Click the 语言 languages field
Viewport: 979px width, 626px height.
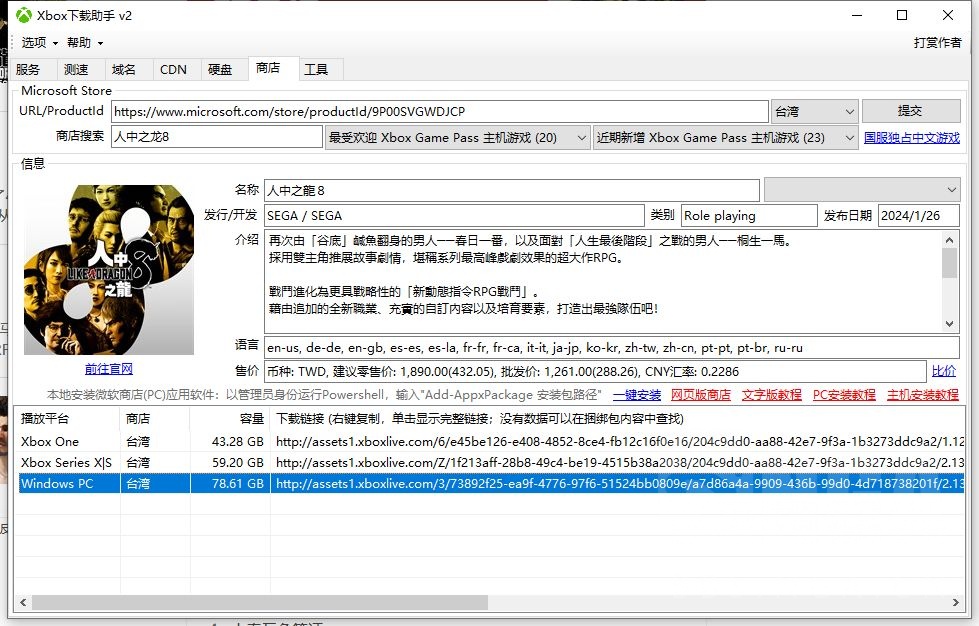pos(612,348)
